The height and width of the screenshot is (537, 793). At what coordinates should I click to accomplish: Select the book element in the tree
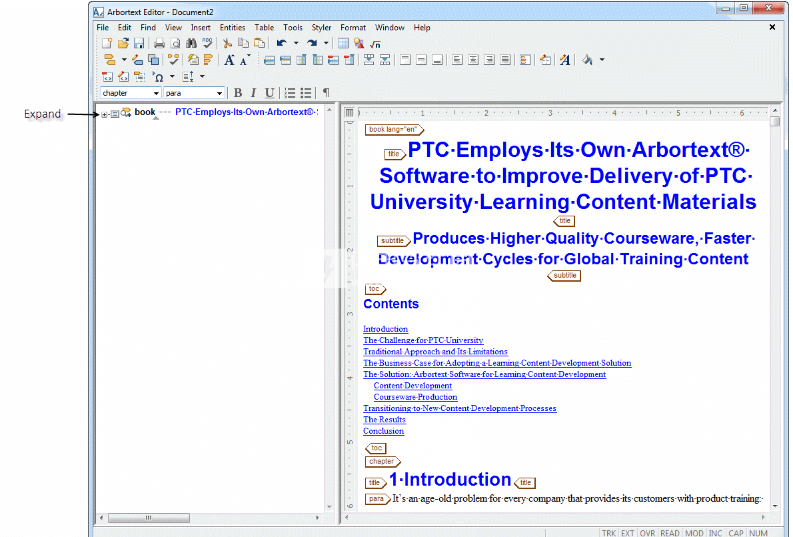coord(145,112)
